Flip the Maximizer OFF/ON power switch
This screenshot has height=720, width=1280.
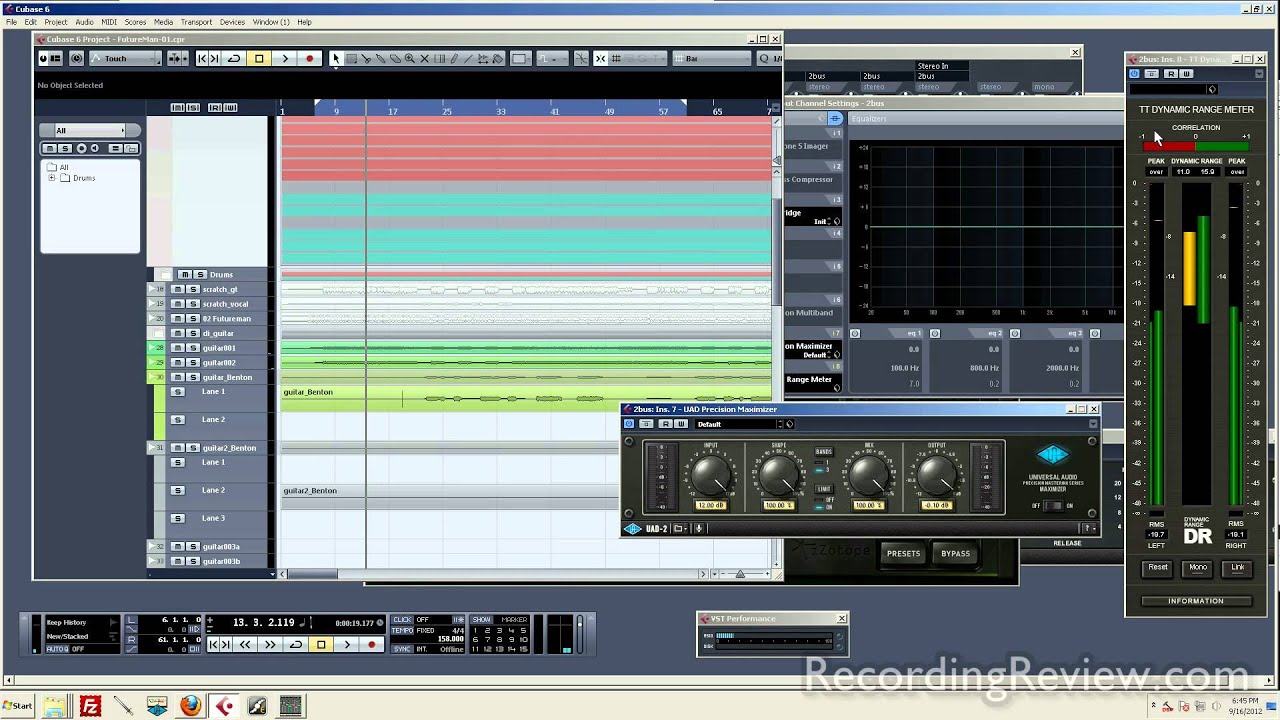click(1052, 506)
